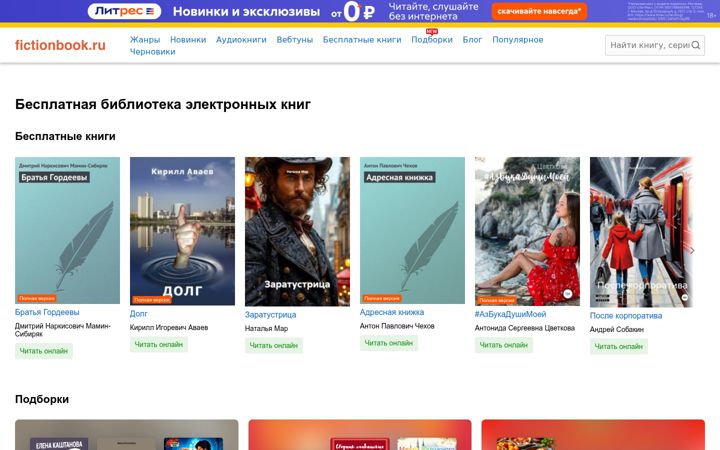Open Вебтуны section
The height and width of the screenshot is (450, 720).
[294, 39]
